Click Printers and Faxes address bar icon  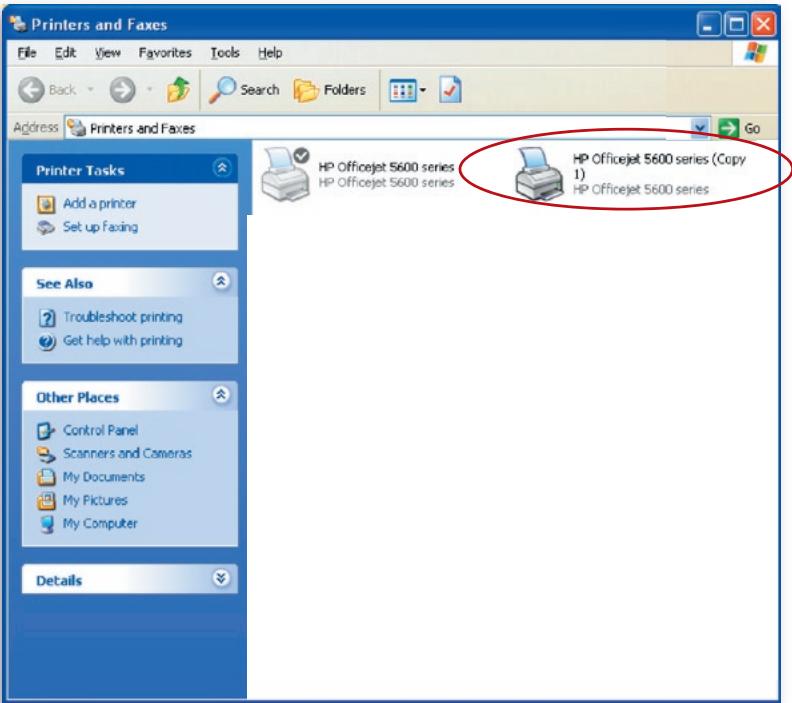[x=76, y=128]
